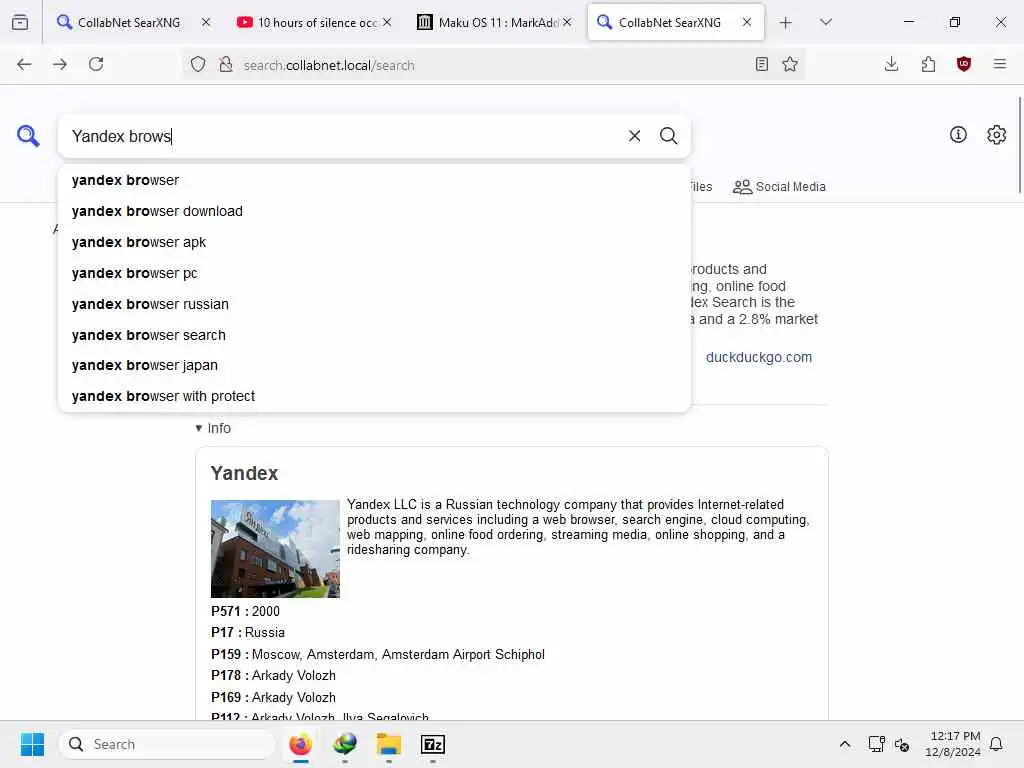Click the P159 Moscow, Amsterdam line

click(x=377, y=654)
